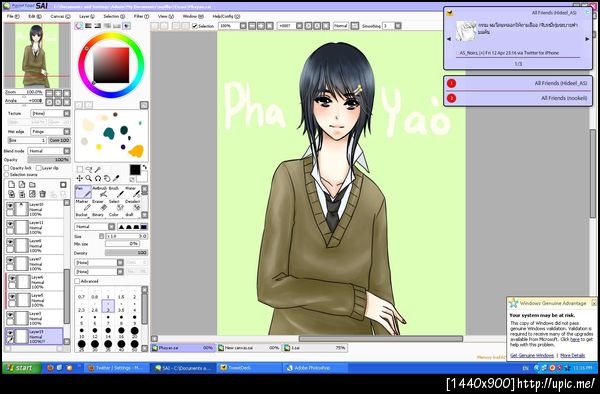
Task: Open the Wet edge (Fringe) effect dropdown
Action: click(x=51, y=132)
